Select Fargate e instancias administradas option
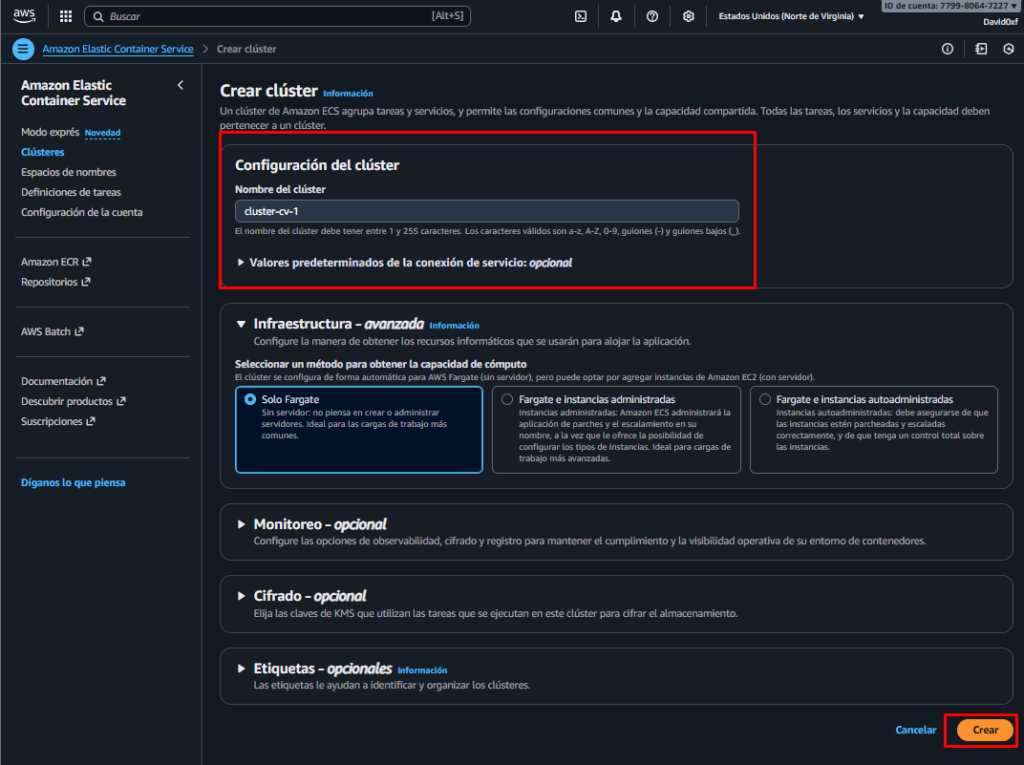The height and width of the screenshot is (765, 1024). coord(507,399)
